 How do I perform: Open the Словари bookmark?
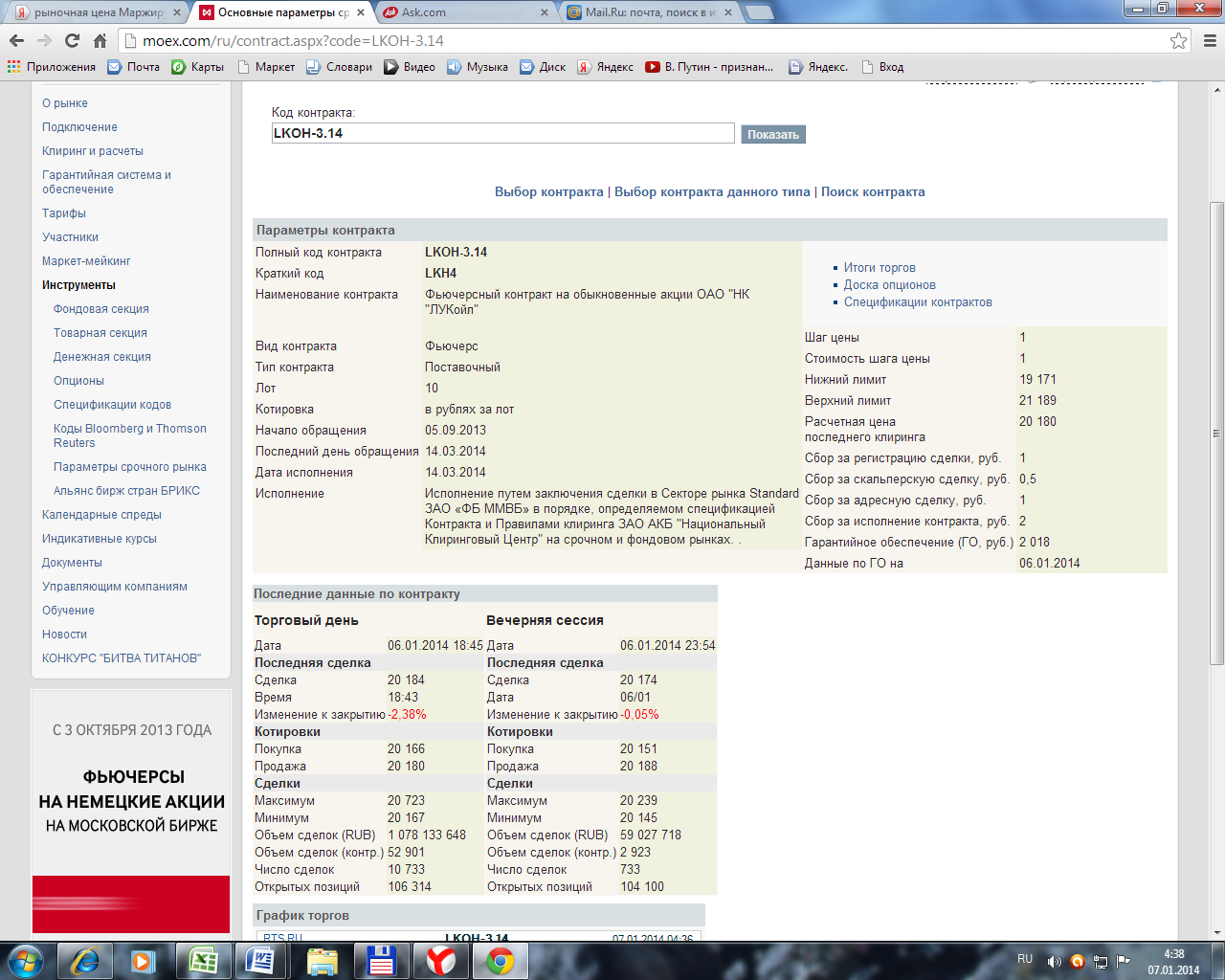(340, 67)
